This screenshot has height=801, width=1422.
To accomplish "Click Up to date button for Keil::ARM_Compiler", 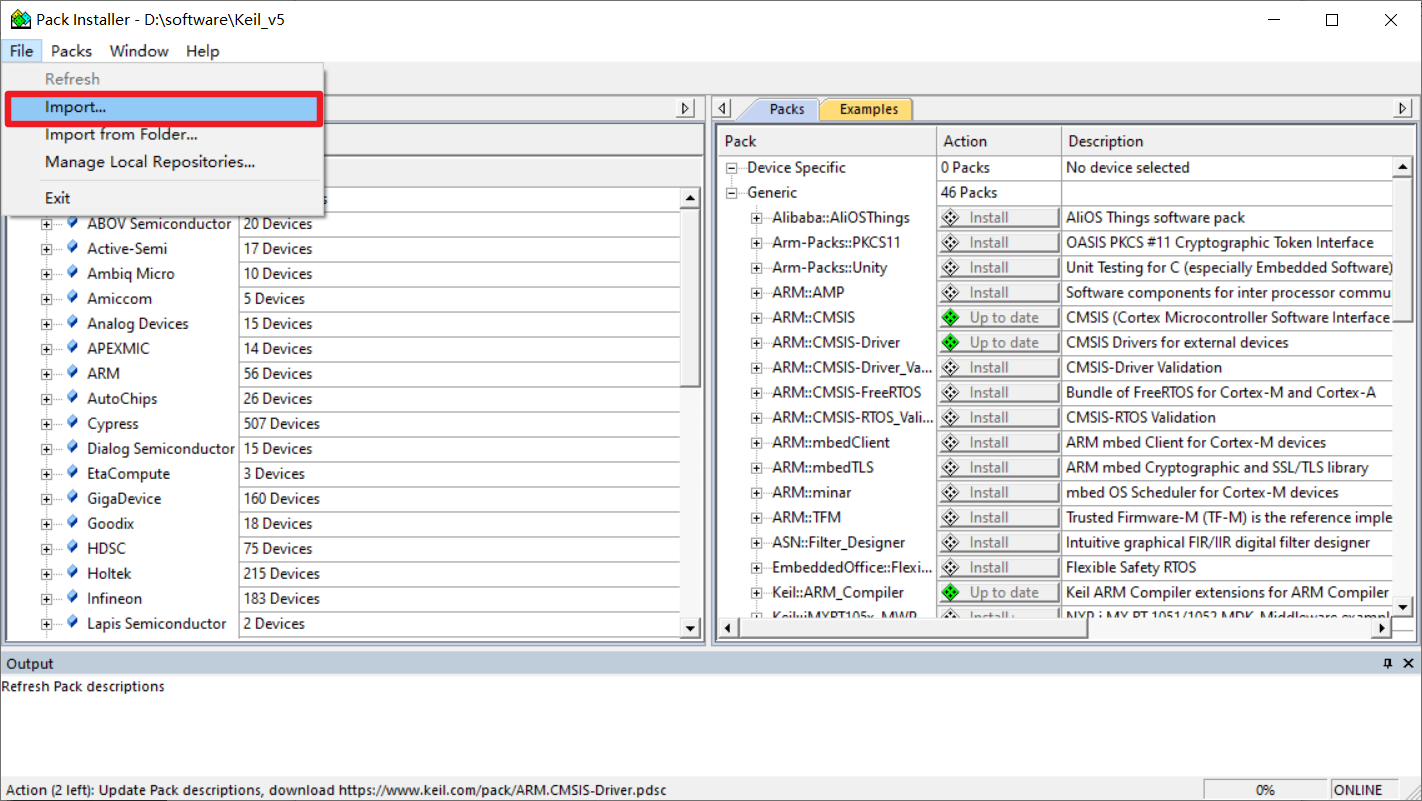I will click(998, 592).
